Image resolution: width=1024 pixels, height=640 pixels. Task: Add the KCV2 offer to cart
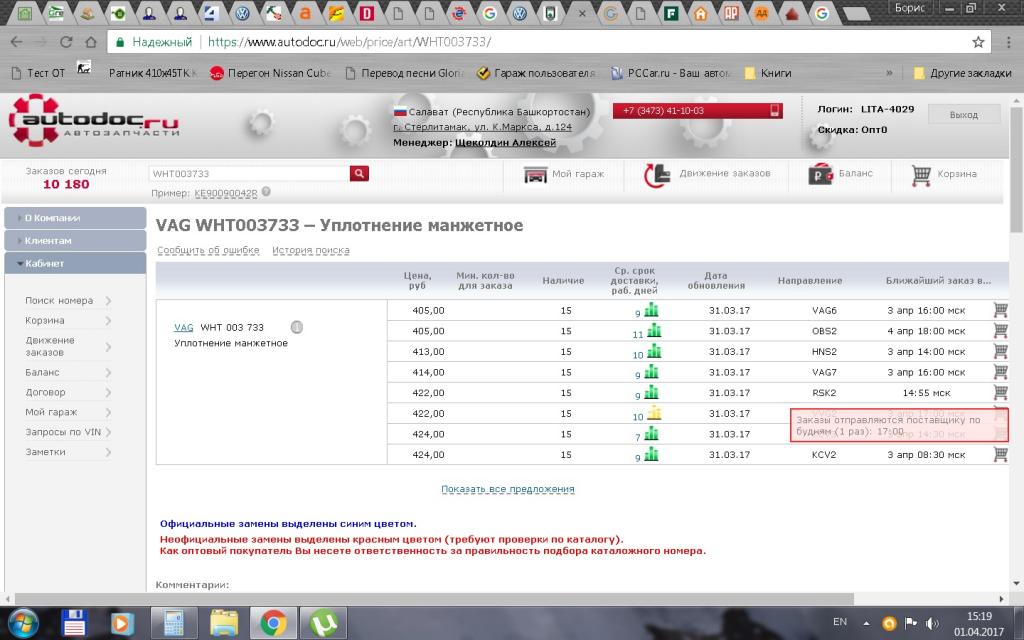(1000, 454)
